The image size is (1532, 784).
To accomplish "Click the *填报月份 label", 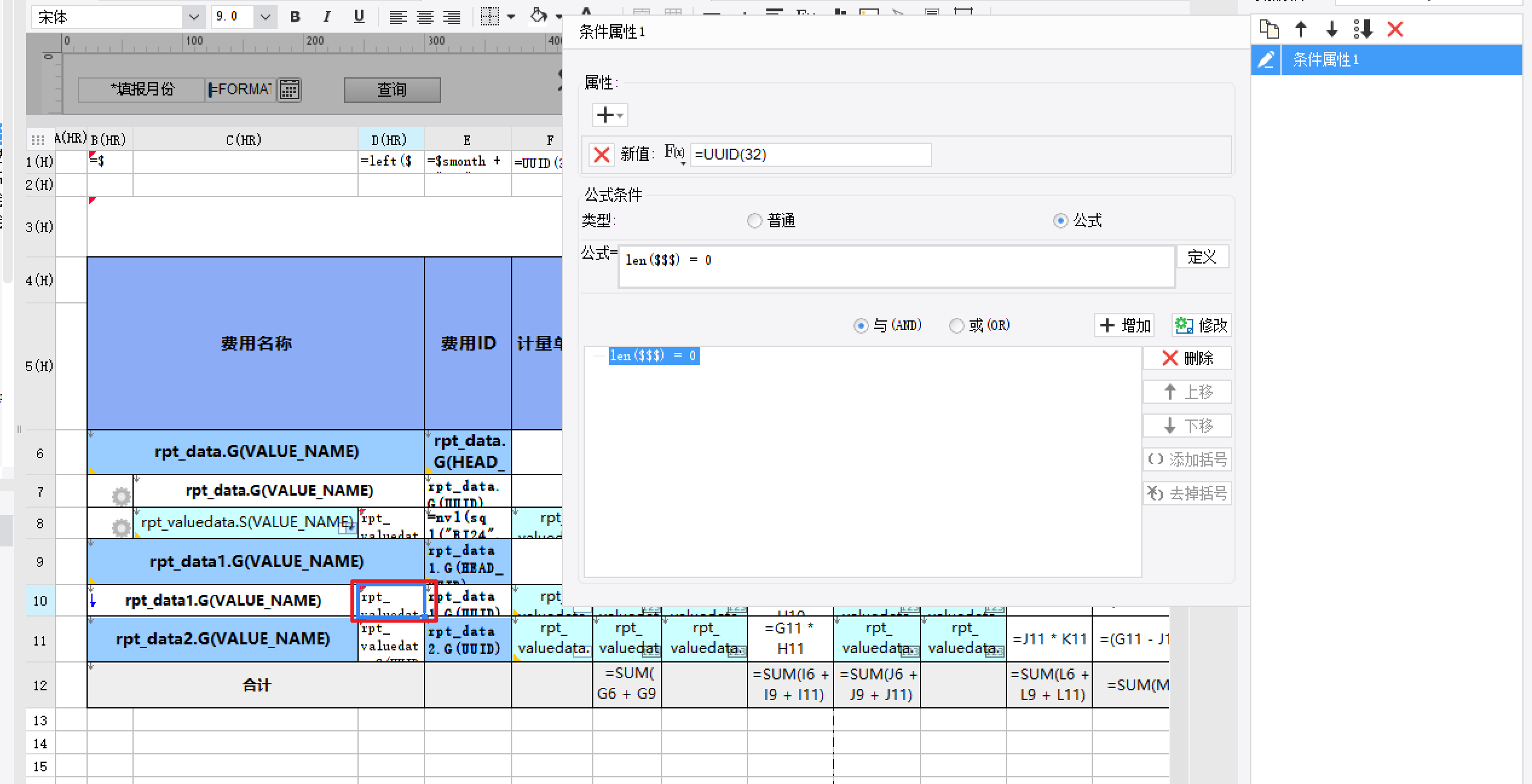I will coord(142,90).
